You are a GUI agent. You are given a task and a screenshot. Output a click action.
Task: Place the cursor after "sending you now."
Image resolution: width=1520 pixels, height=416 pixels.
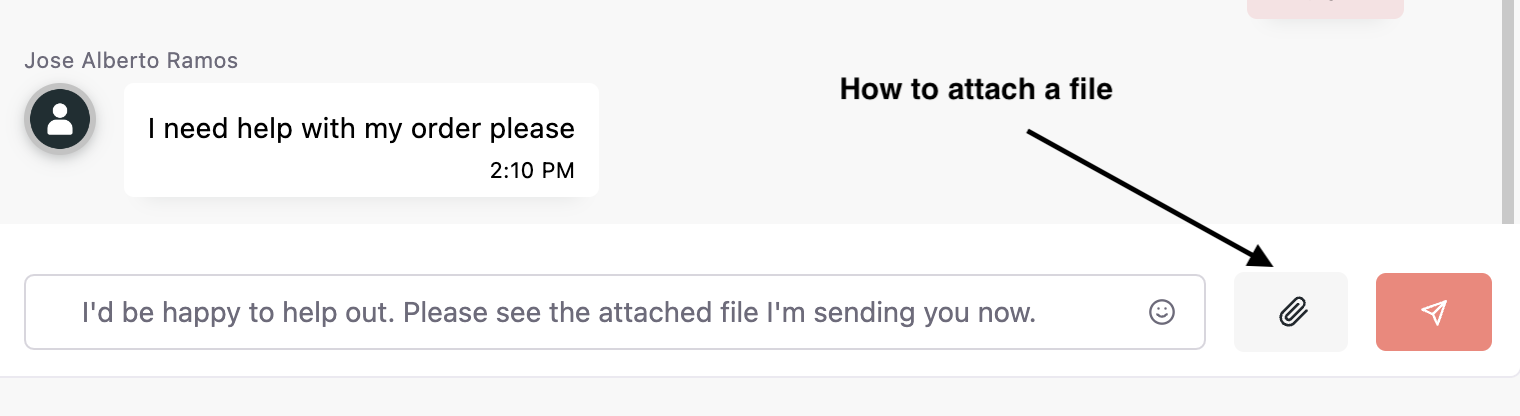tap(1038, 312)
